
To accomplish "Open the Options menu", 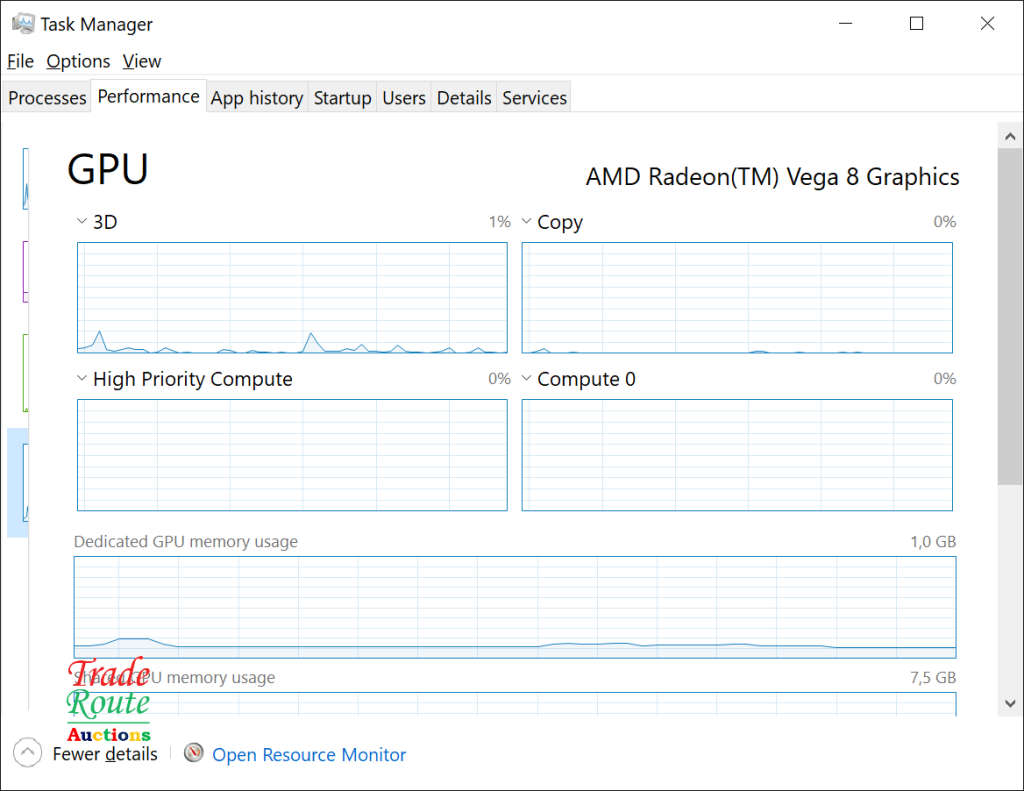I will (x=78, y=61).
